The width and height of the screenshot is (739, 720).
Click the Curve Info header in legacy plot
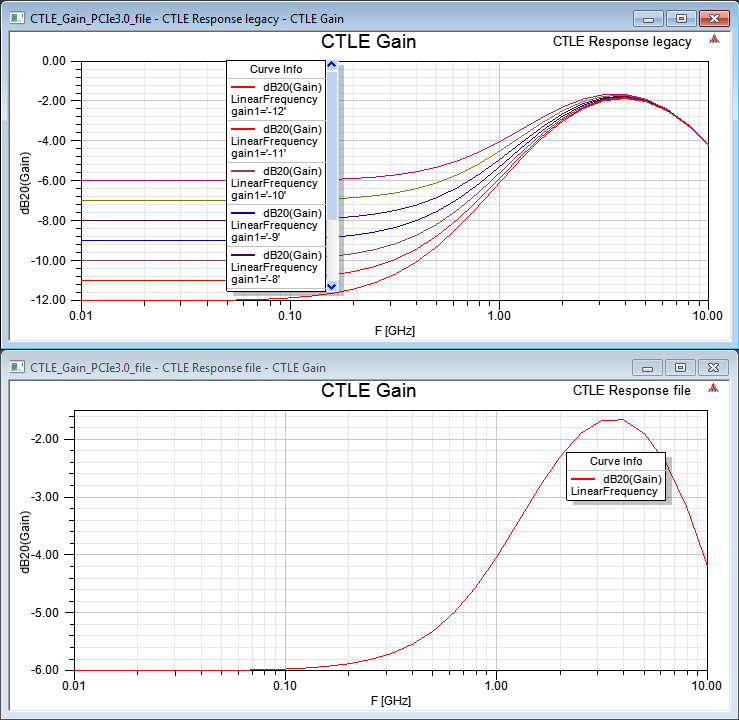coord(276,69)
